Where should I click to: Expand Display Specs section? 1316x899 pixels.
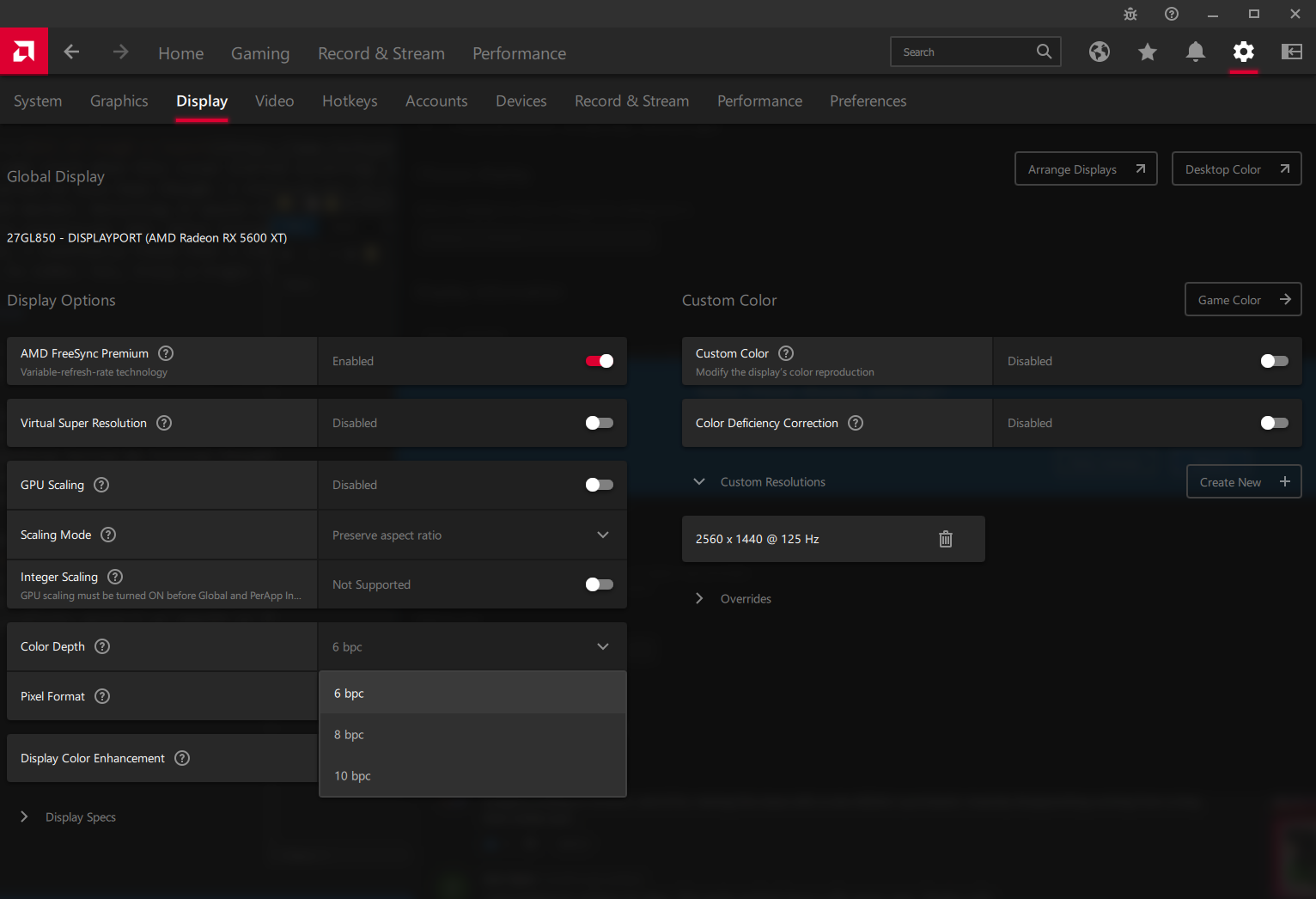(x=24, y=816)
